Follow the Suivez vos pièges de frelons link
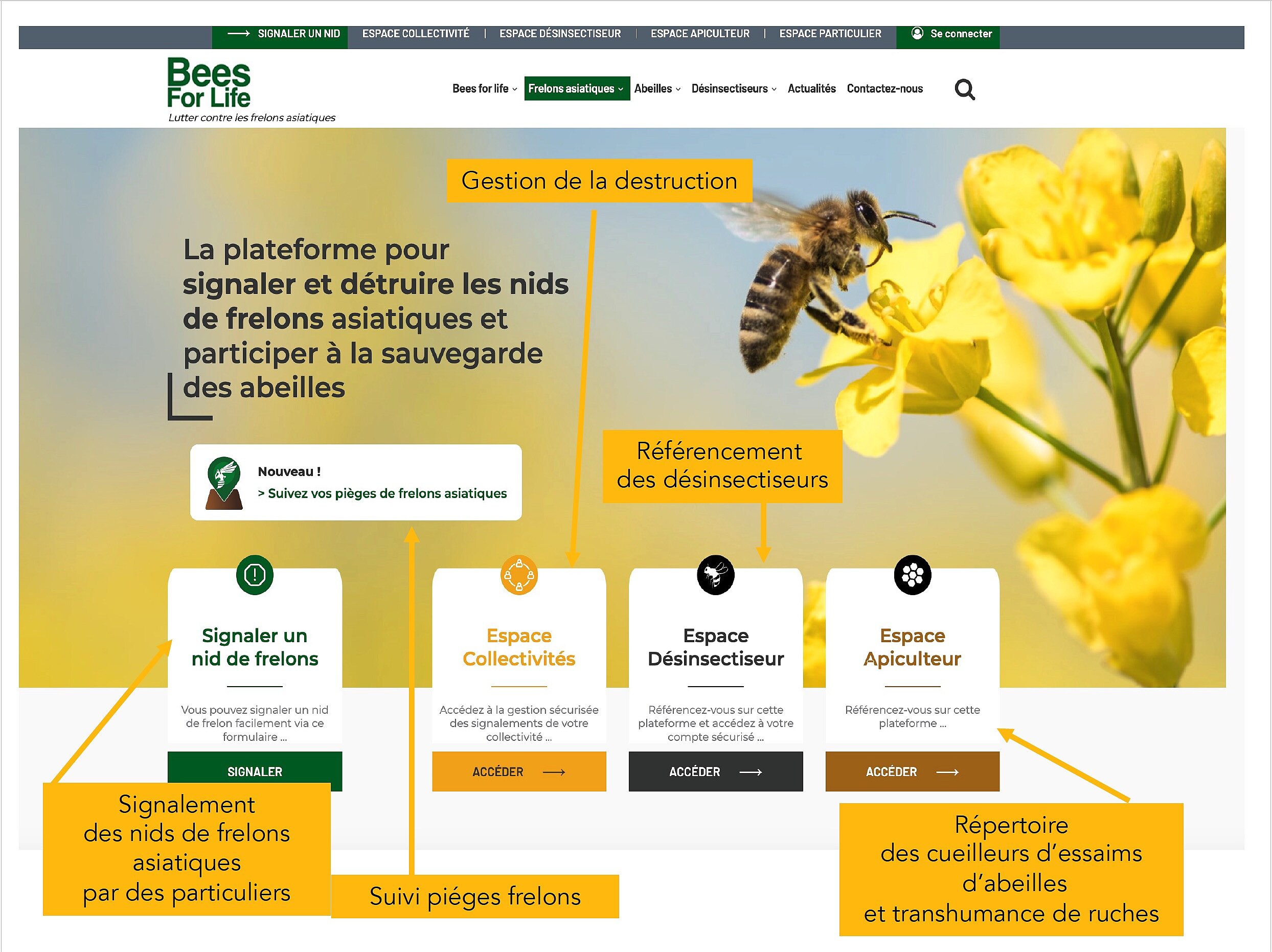Image resolution: width=1272 pixels, height=952 pixels. (x=382, y=493)
